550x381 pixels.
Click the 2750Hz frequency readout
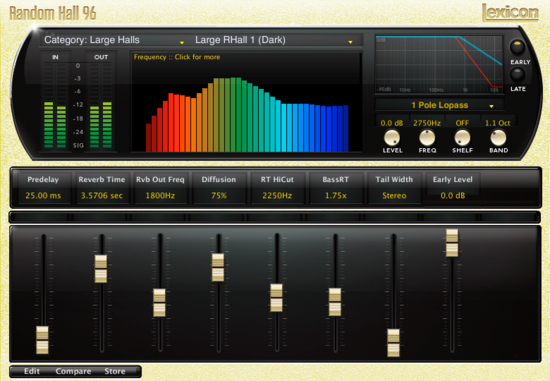(427, 123)
